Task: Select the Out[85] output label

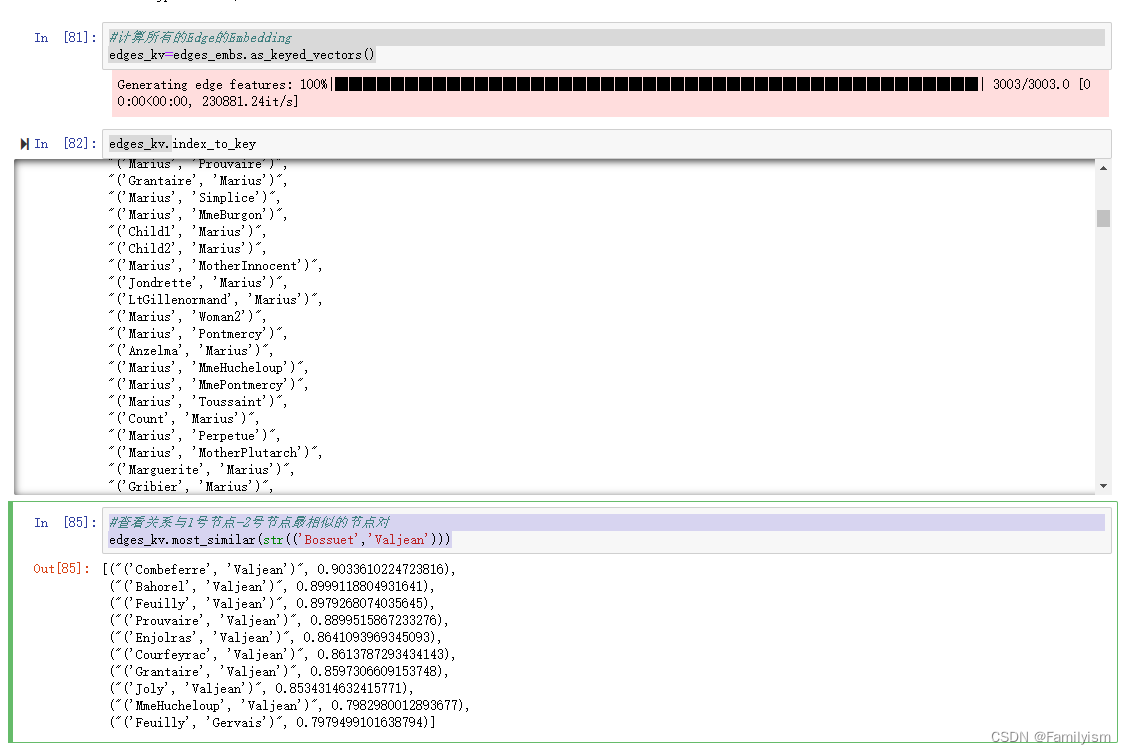Action: [x=57, y=569]
